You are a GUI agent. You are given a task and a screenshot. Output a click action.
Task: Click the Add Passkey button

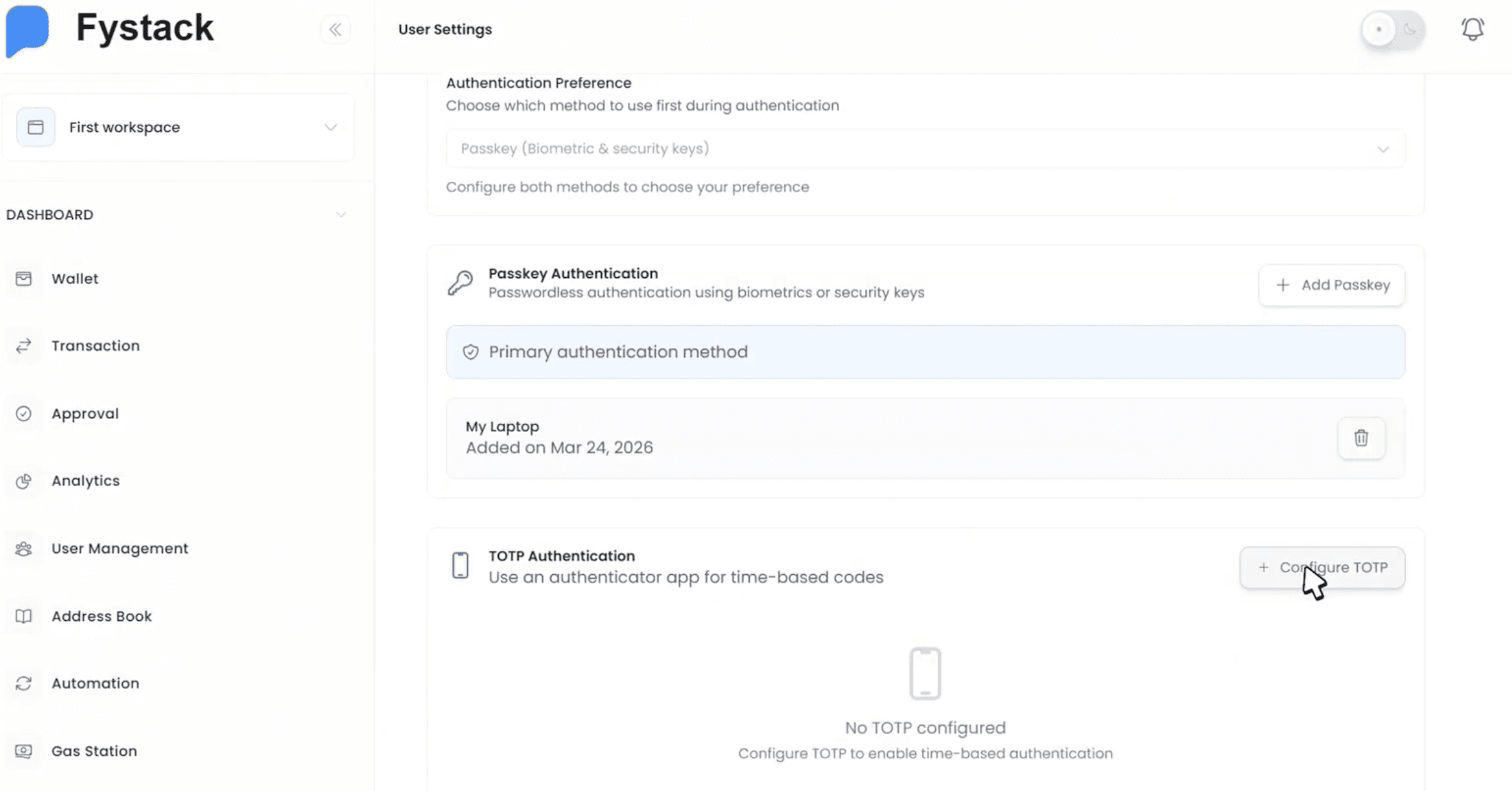[x=1331, y=285]
